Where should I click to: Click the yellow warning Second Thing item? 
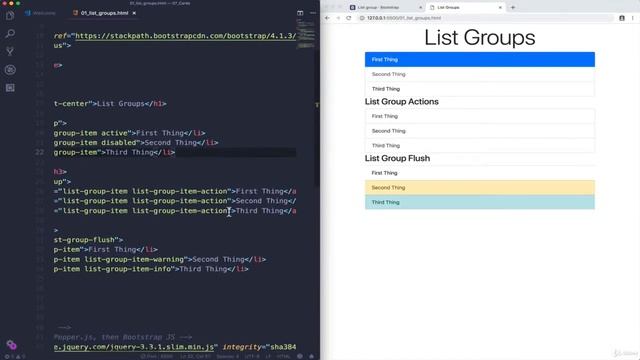[x=480, y=188]
